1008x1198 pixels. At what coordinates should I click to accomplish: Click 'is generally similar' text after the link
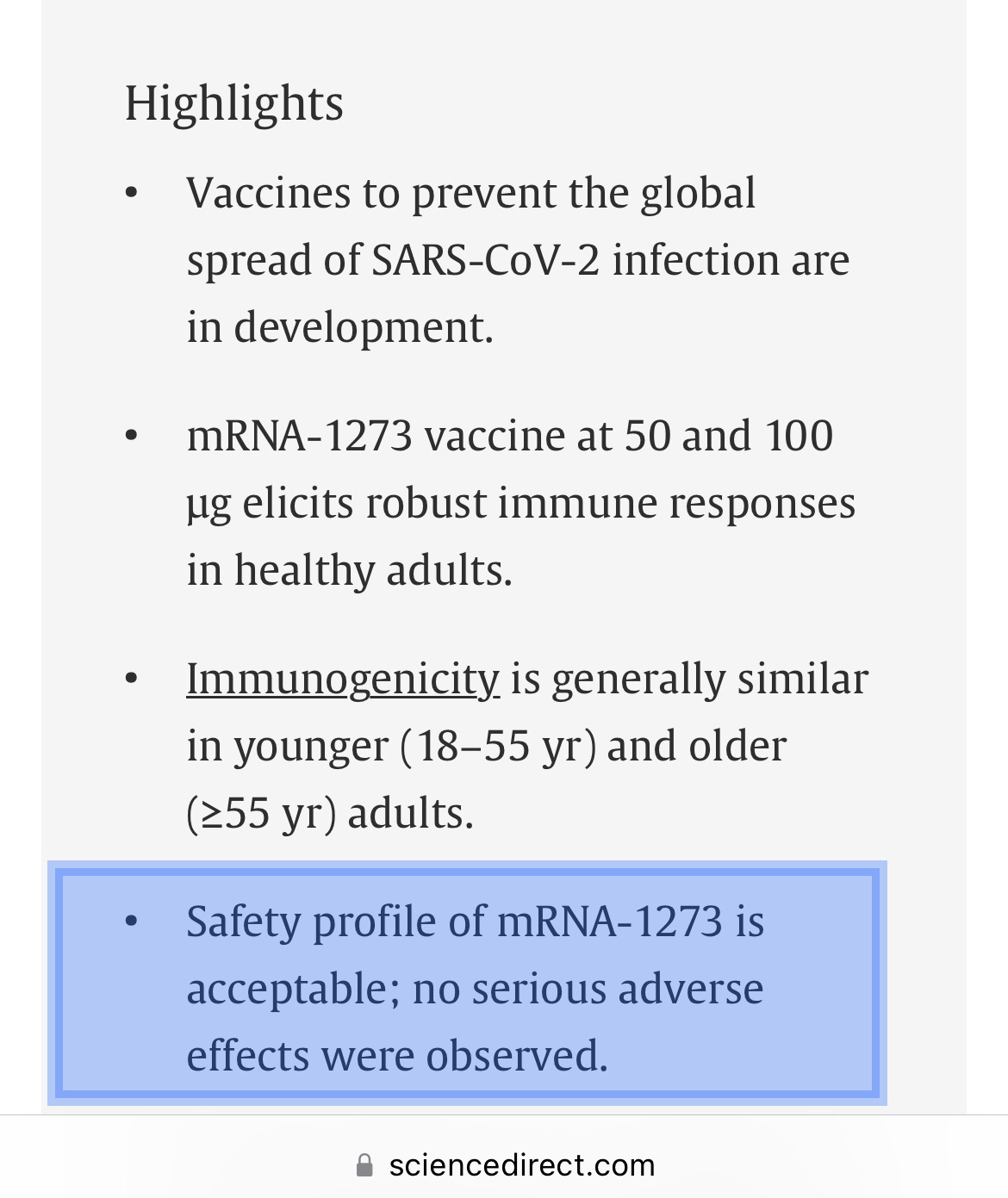(x=689, y=679)
